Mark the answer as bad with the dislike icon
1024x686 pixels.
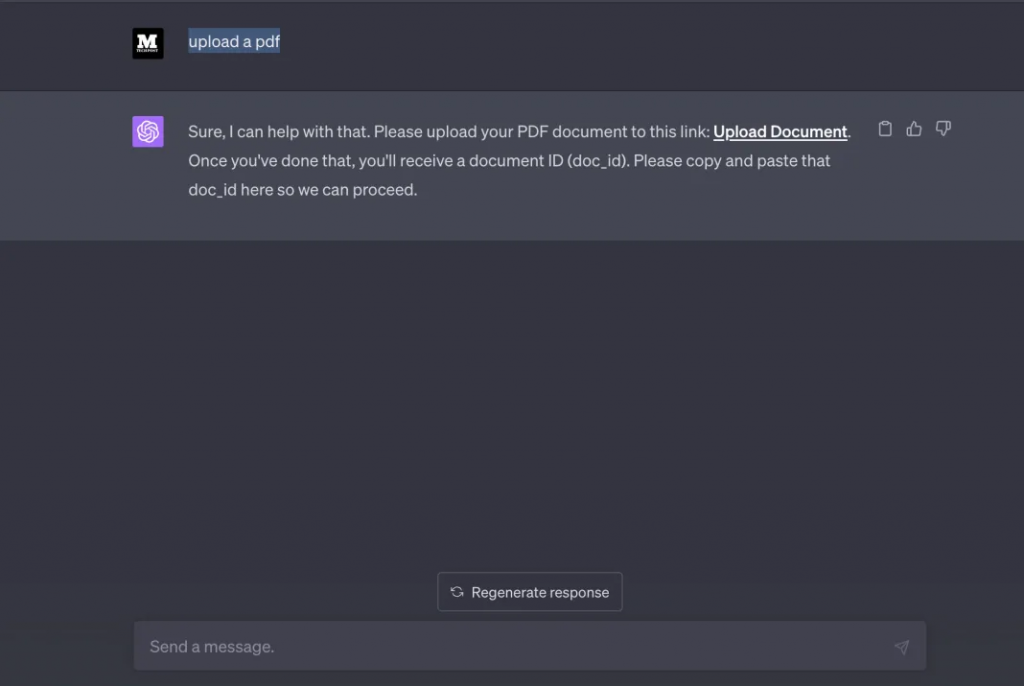click(942, 129)
